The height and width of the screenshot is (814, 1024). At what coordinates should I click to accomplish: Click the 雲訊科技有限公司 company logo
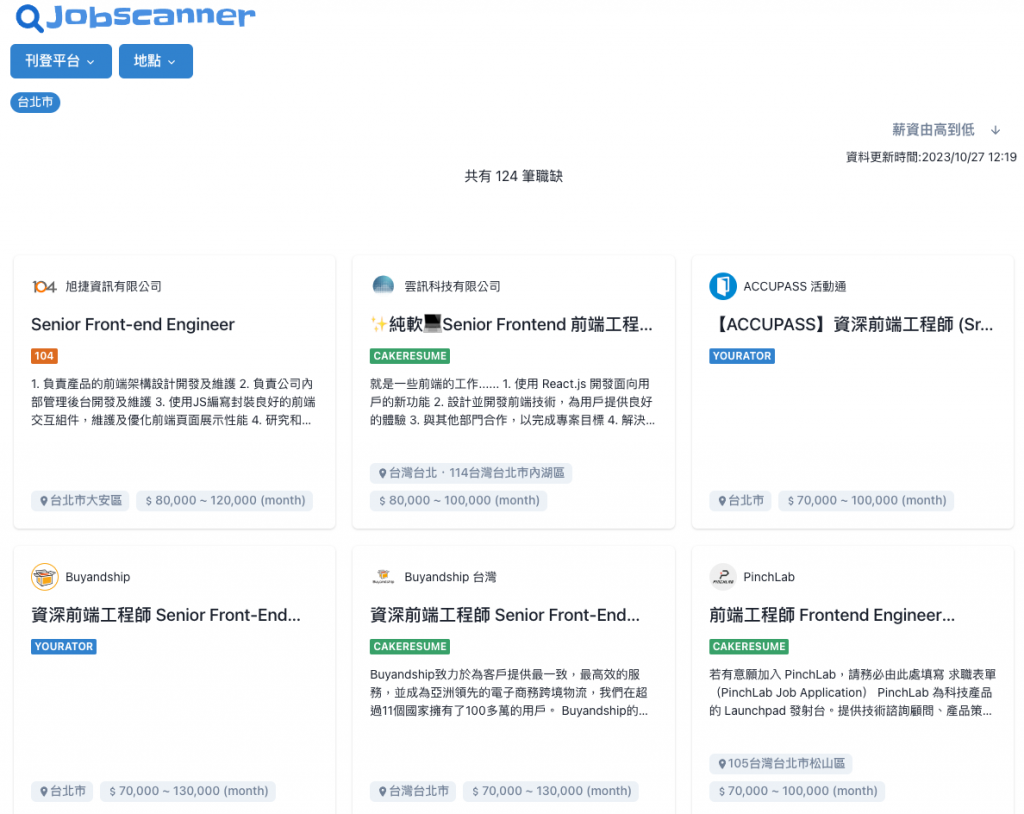(383, 286)
